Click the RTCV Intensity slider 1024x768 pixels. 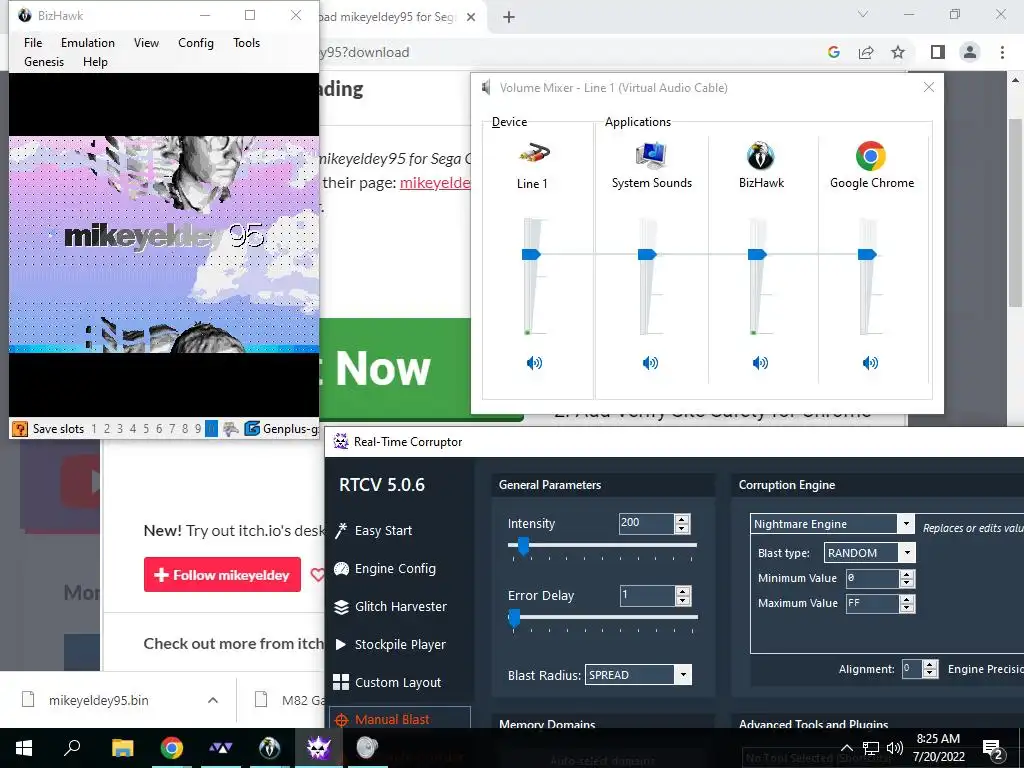[523, 547]
